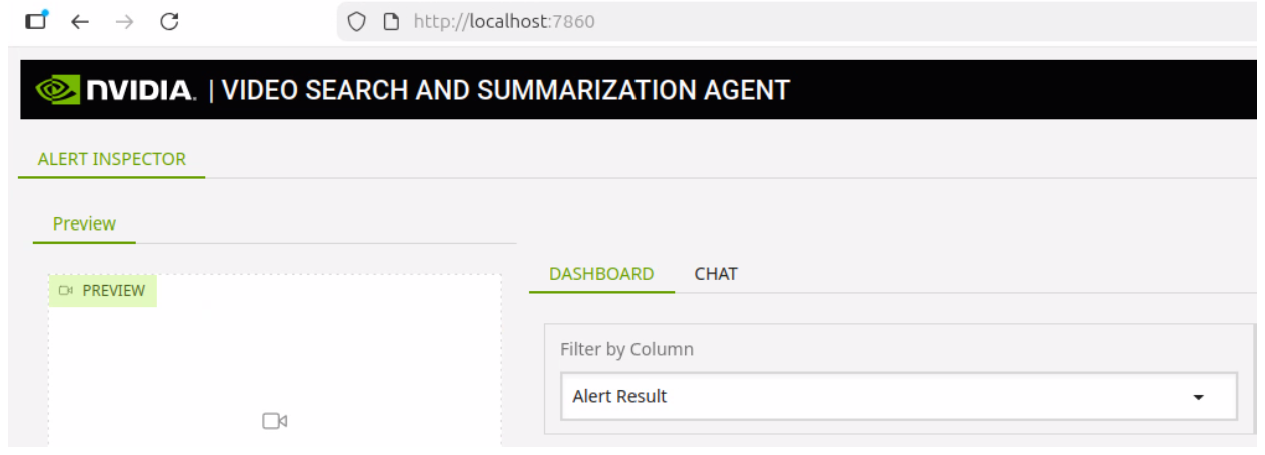This screenshot has width=1265, height=455.
Task: Click the Filter by Column label
Action: [627, 349]
